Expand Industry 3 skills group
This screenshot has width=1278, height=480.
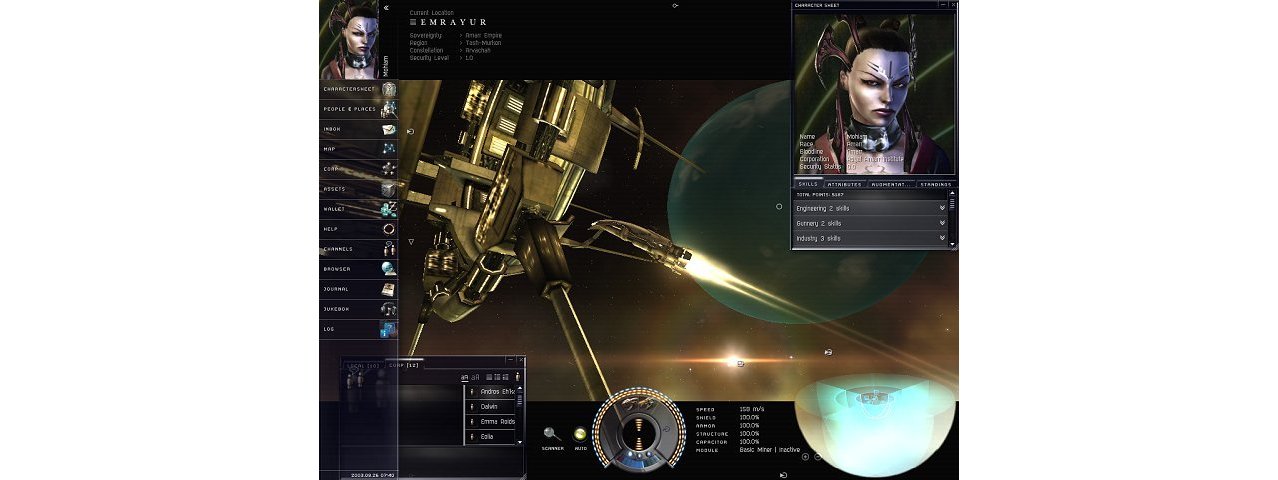pyautogui.click(x=870, y=238)
